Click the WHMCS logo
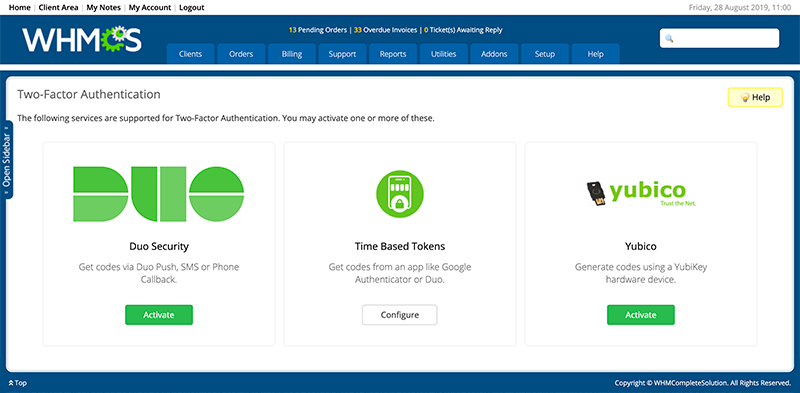Image resolution: width=800 pixels, height=393 pixels. pos(82,40)
